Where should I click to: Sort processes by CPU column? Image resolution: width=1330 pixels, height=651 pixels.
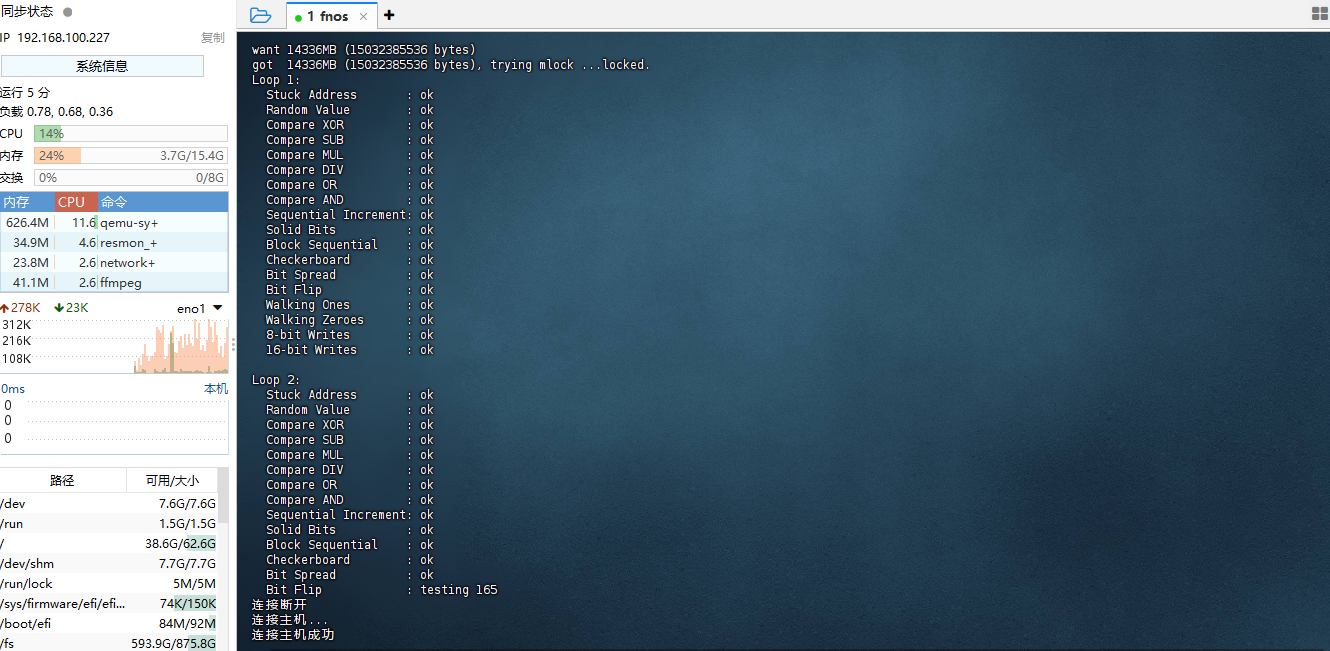(x=76, y=202)
